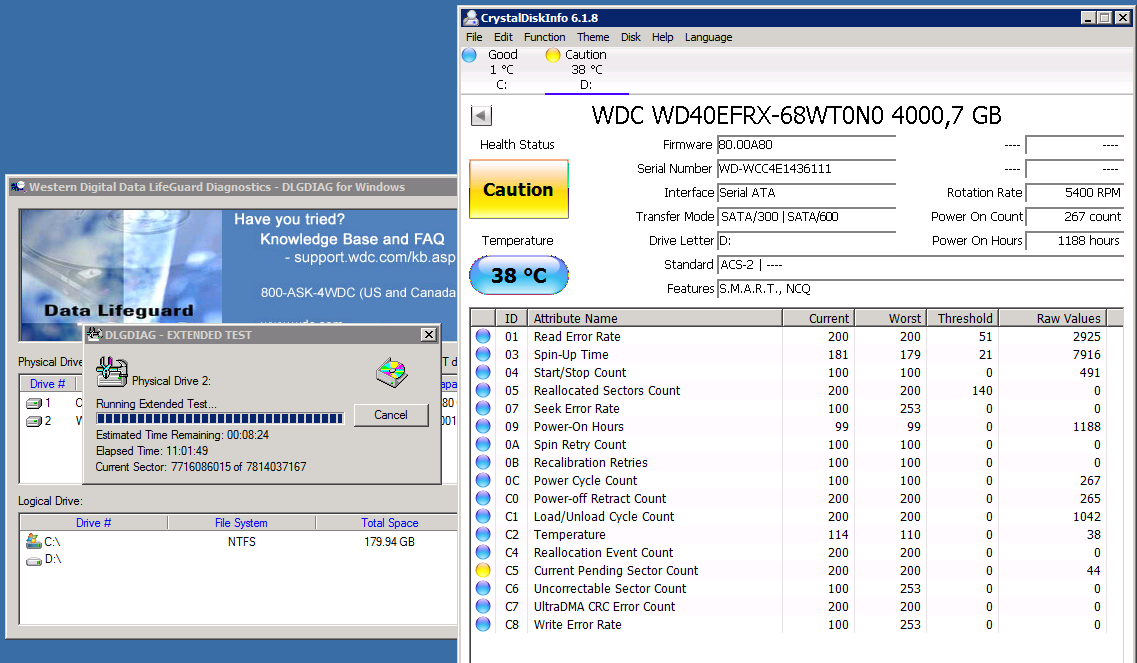Image resolution: width=1137 pixels, height=663 pixels.
Task: Click the Physical Drive 2 tools icon in DLGDIAG dialog
Action: [x=112, y=372]
